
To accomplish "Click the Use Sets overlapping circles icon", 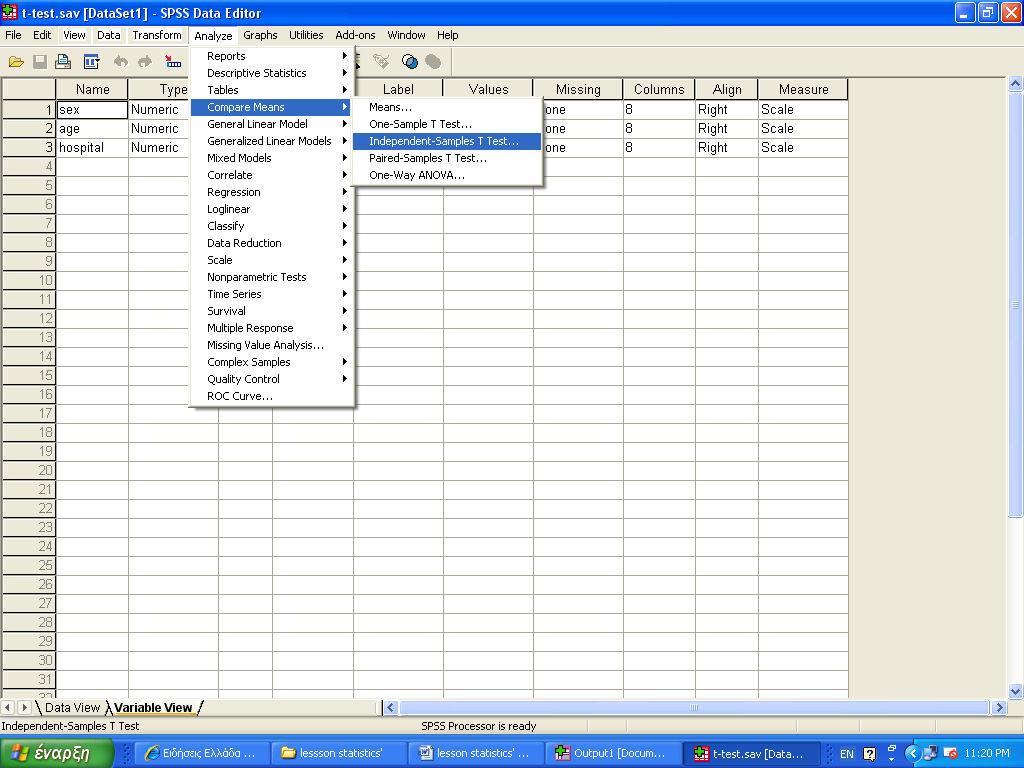I will 409,62.
